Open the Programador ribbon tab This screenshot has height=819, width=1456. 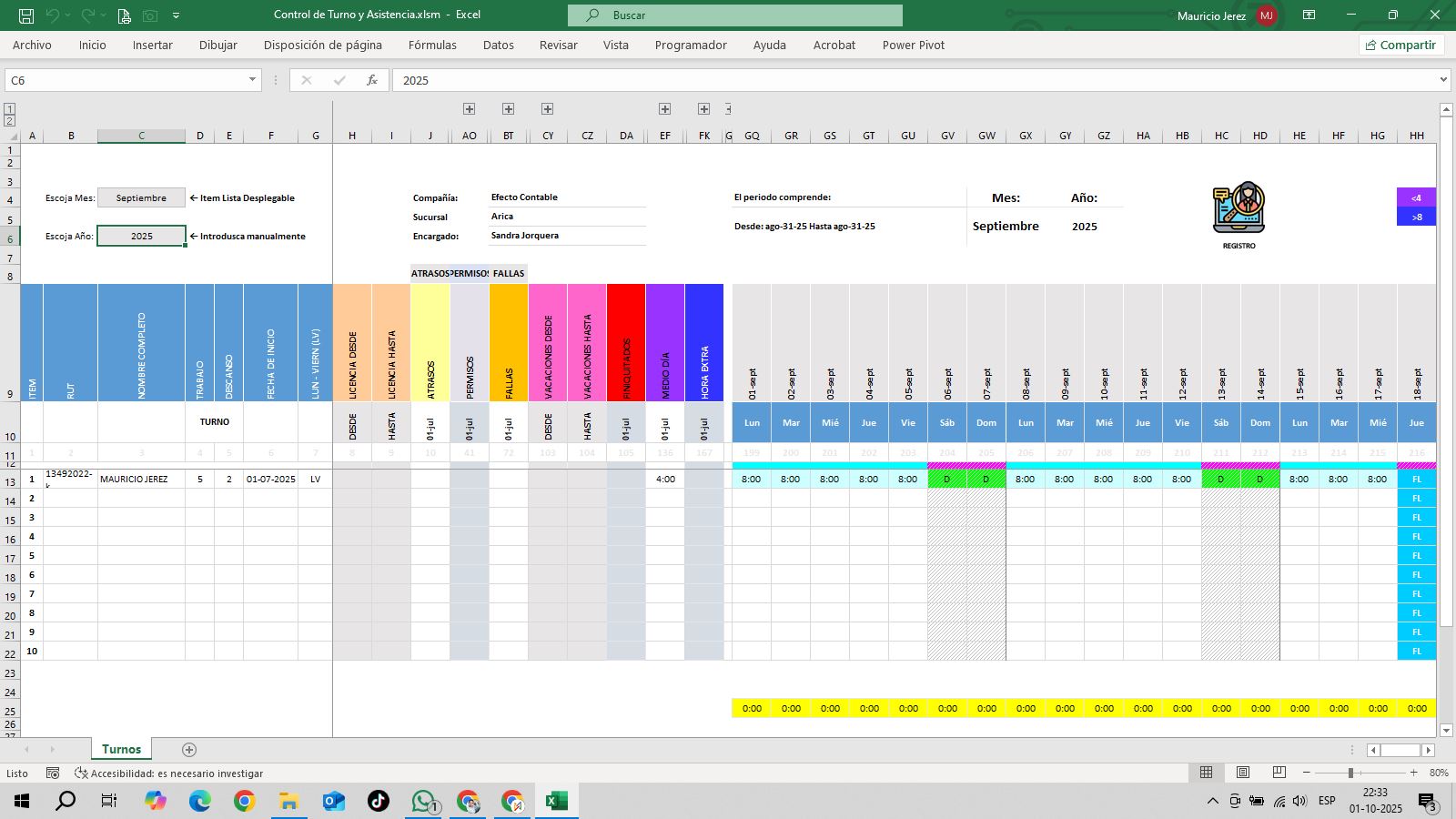point(691,45)
